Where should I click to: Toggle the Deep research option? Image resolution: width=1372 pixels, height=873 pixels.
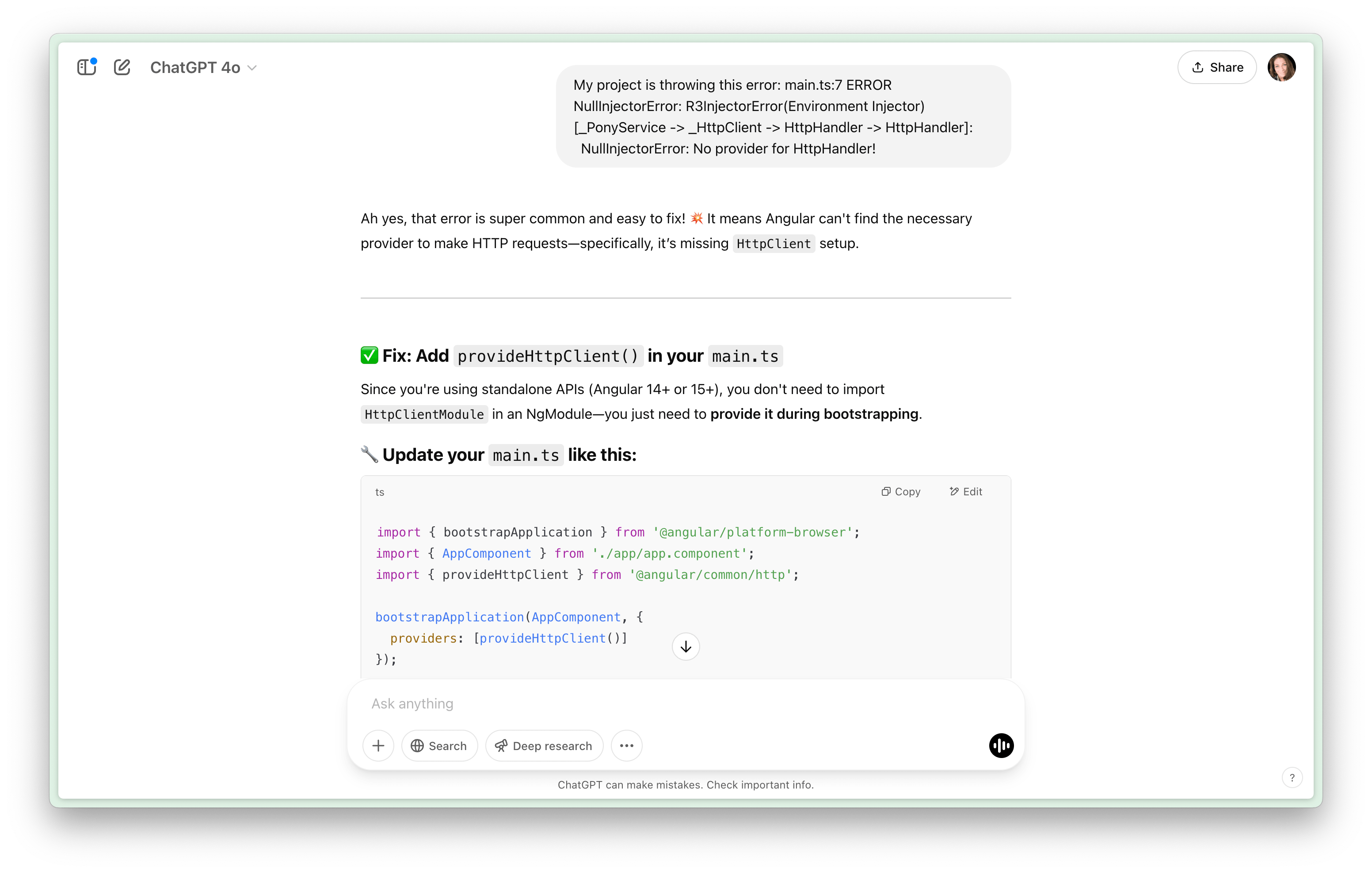[x=544, y=746]
